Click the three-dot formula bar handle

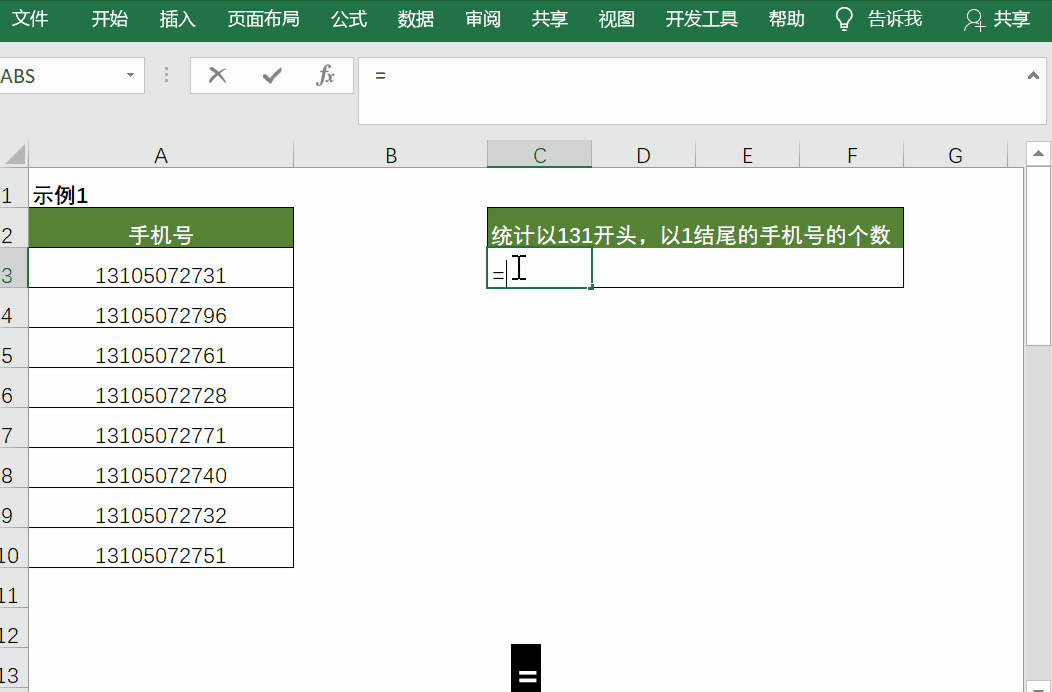point(166,75)
